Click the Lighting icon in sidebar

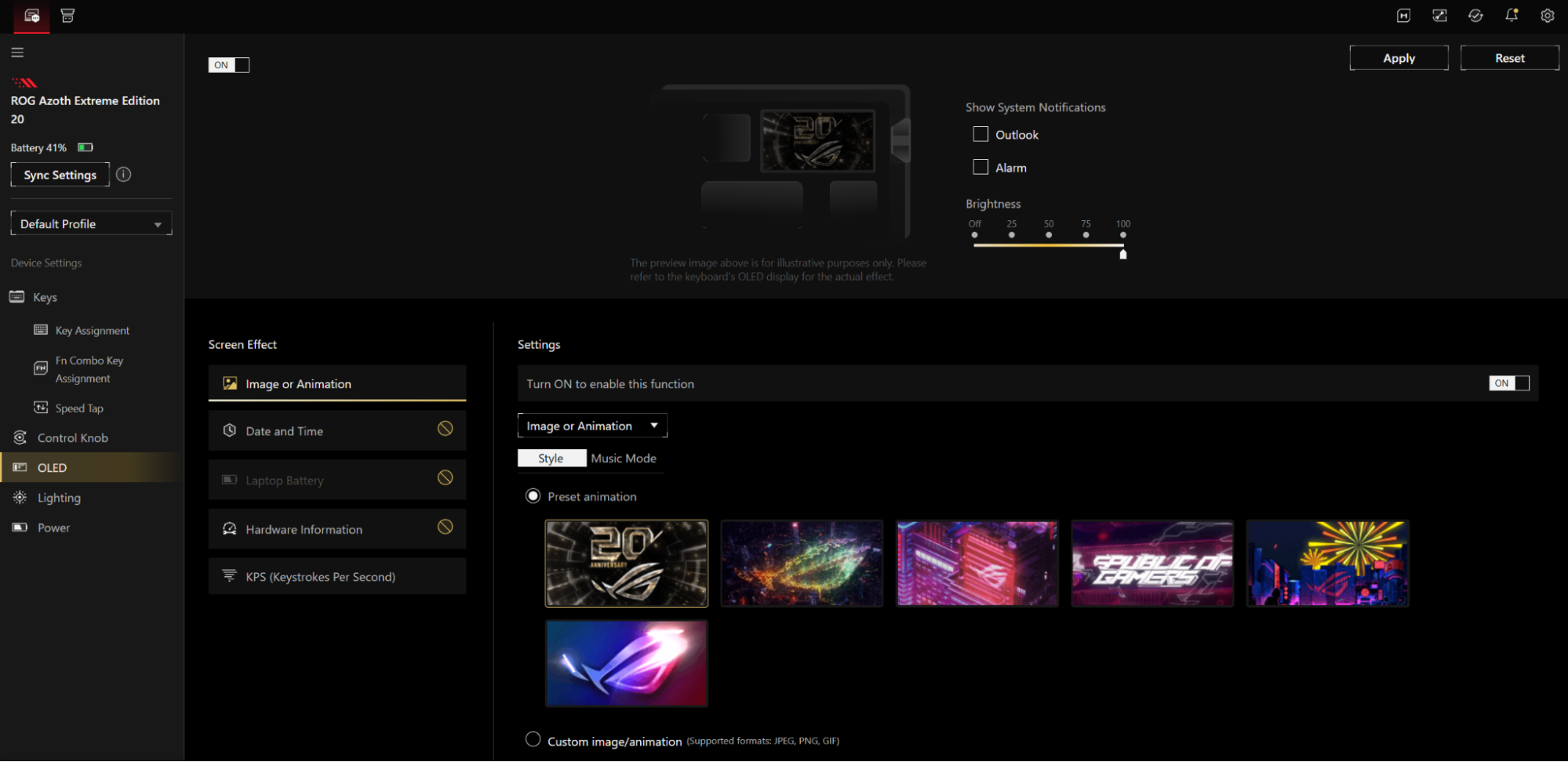pos(20,497)
